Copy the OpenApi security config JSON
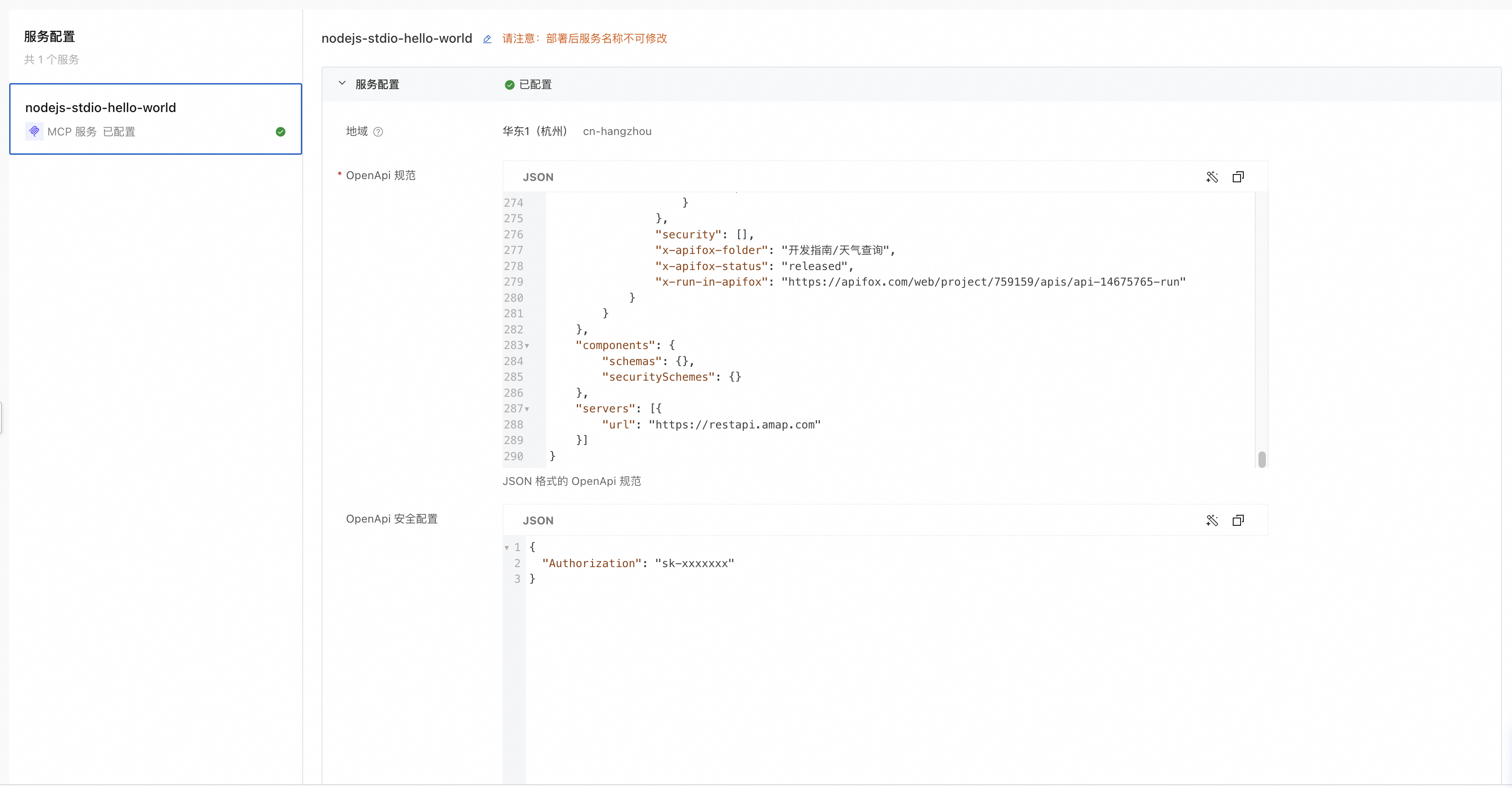 (1238, 520)
